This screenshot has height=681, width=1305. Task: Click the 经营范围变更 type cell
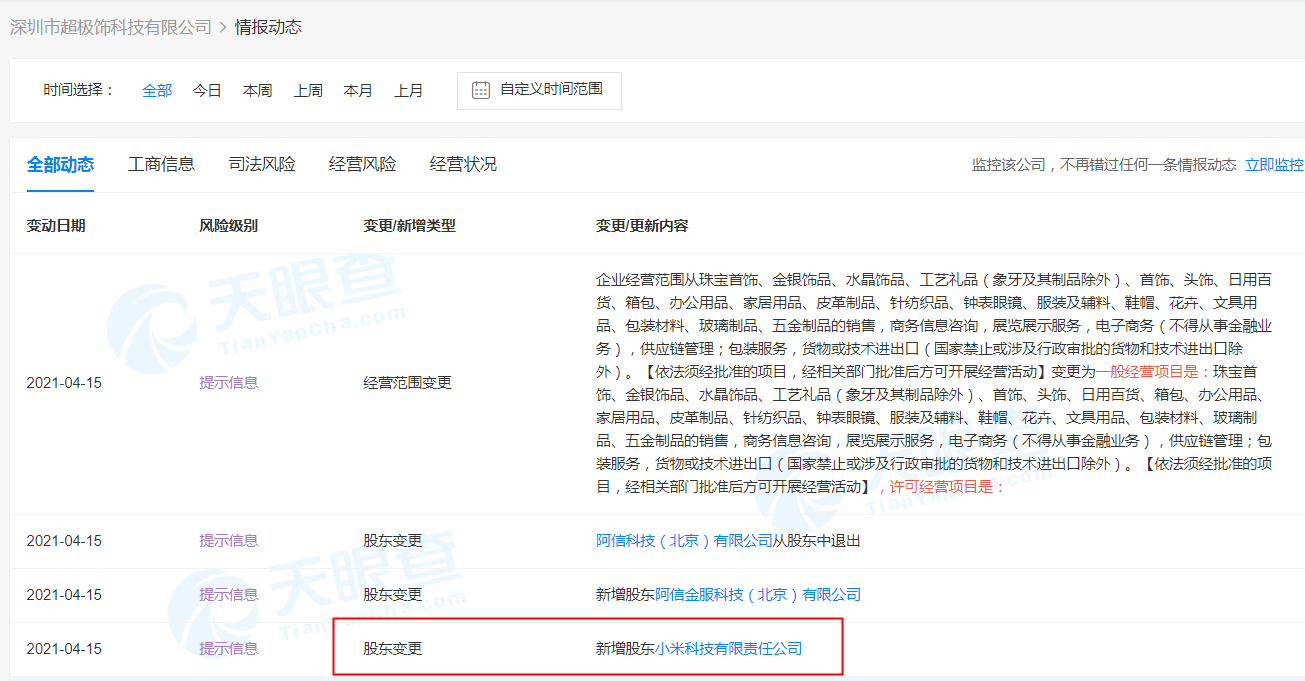[x=407, y=382]
